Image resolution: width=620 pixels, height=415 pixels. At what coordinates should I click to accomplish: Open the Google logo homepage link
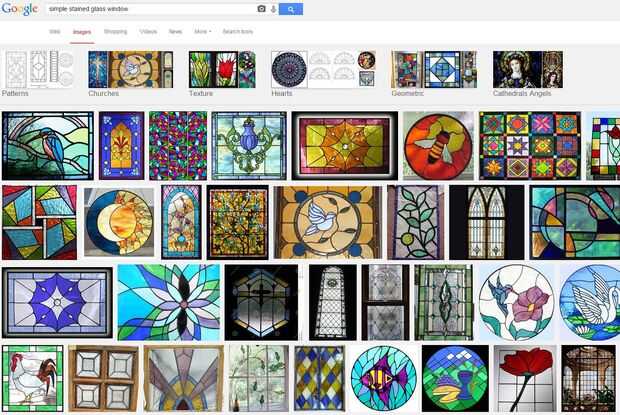[x=20, y=9]
